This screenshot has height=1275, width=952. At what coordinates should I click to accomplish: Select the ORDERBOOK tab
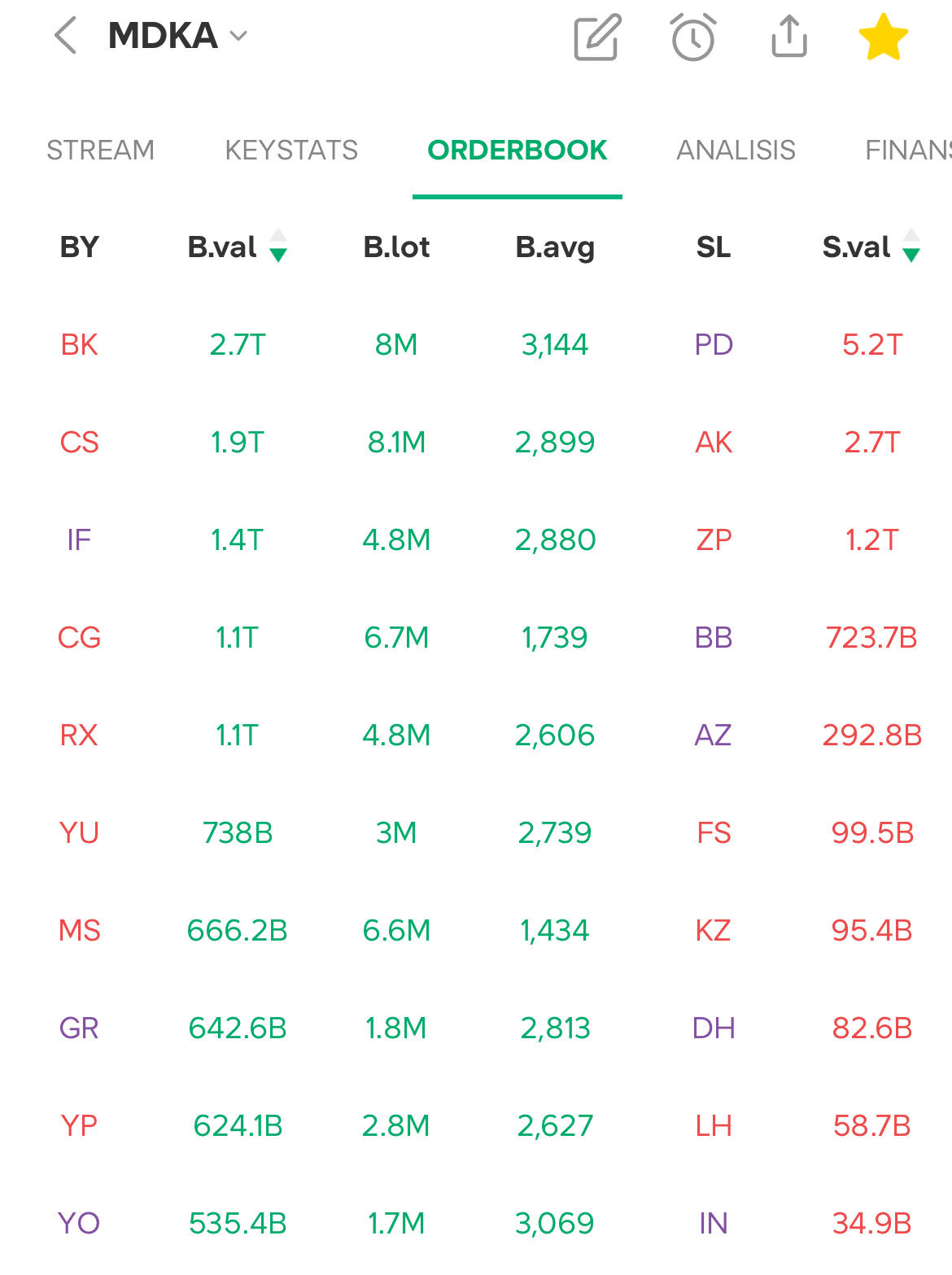517,150
